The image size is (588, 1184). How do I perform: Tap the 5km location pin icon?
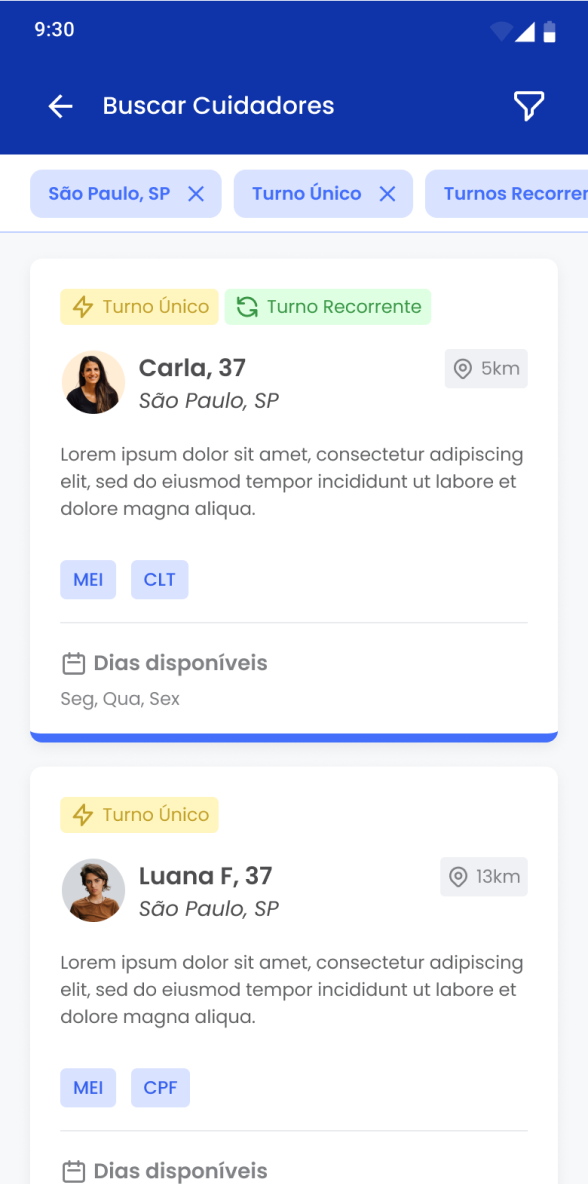[463, 369]
